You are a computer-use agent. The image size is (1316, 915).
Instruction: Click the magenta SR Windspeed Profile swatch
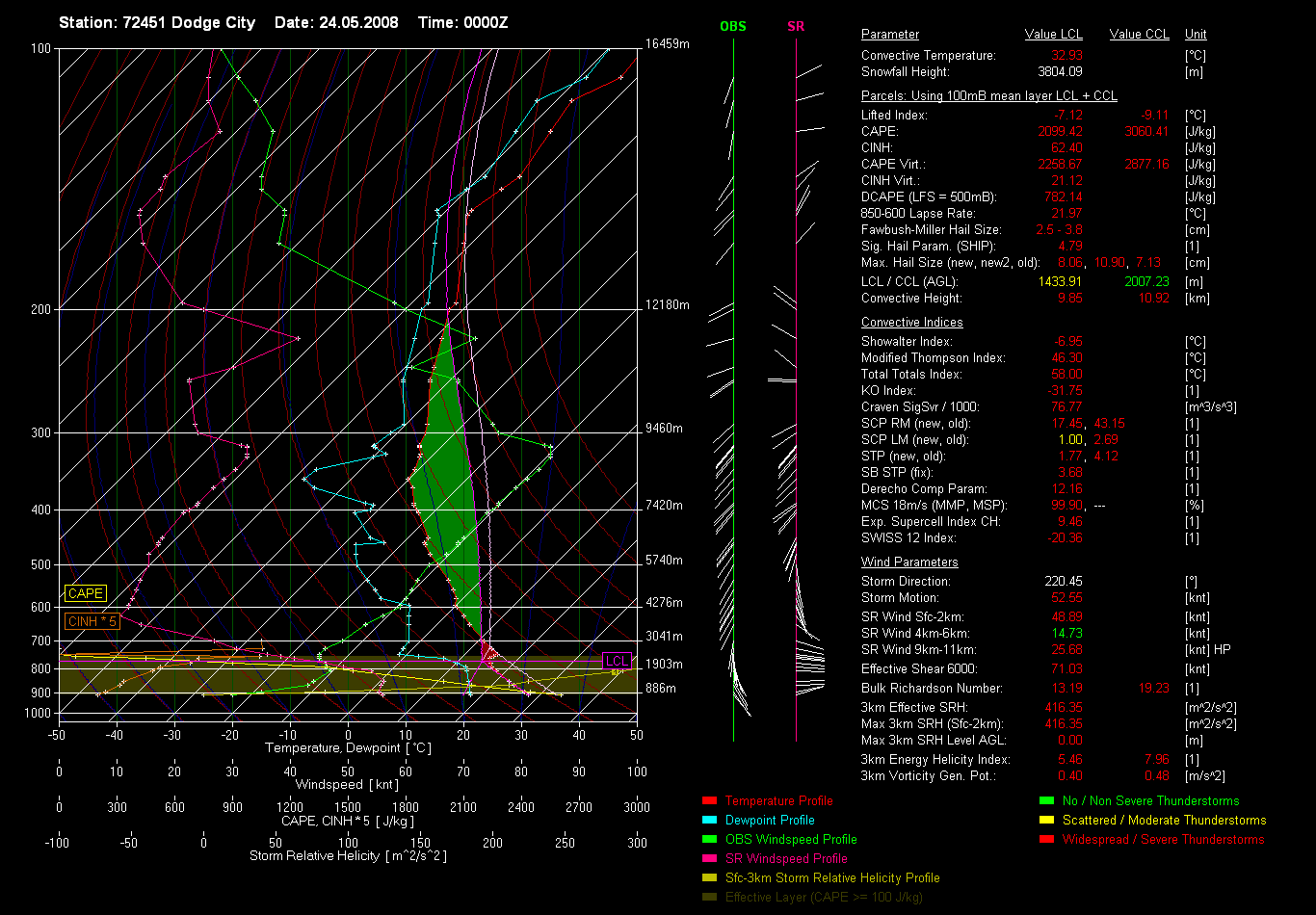point(709,859)
